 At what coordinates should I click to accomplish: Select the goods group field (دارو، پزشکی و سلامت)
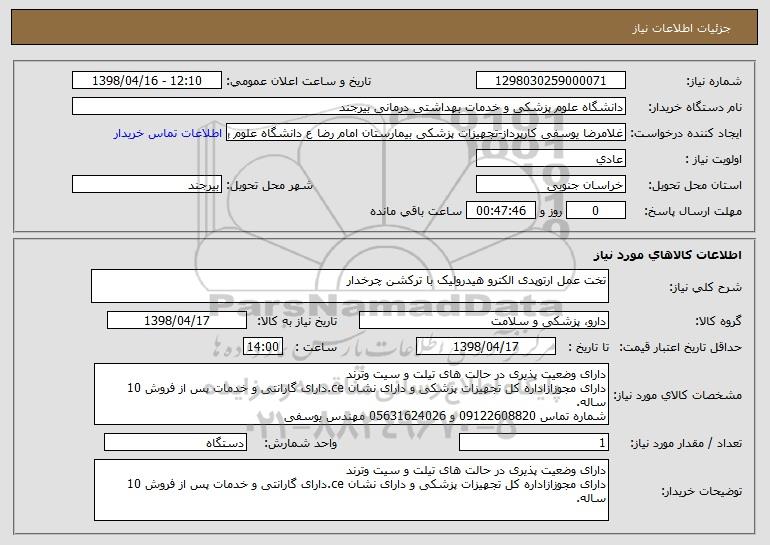[x=484, y=321]
